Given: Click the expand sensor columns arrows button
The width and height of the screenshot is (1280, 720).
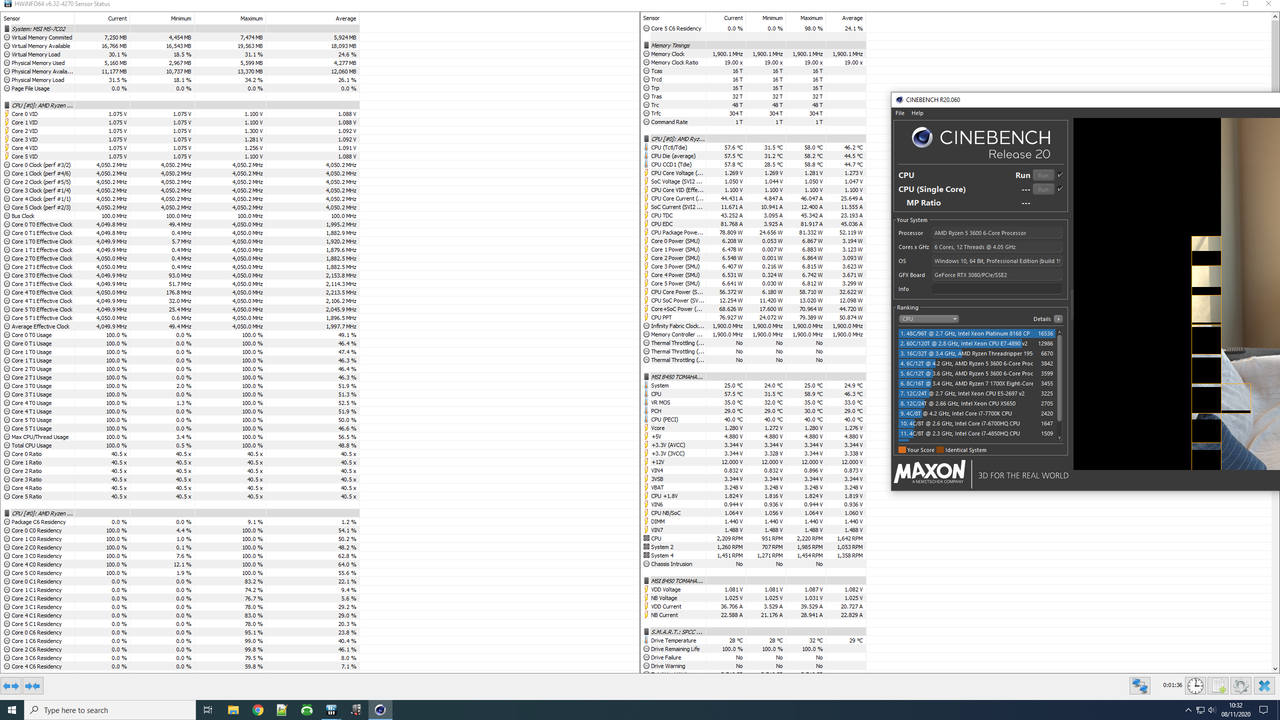Looking at the screenshot, I should [10, 686].
